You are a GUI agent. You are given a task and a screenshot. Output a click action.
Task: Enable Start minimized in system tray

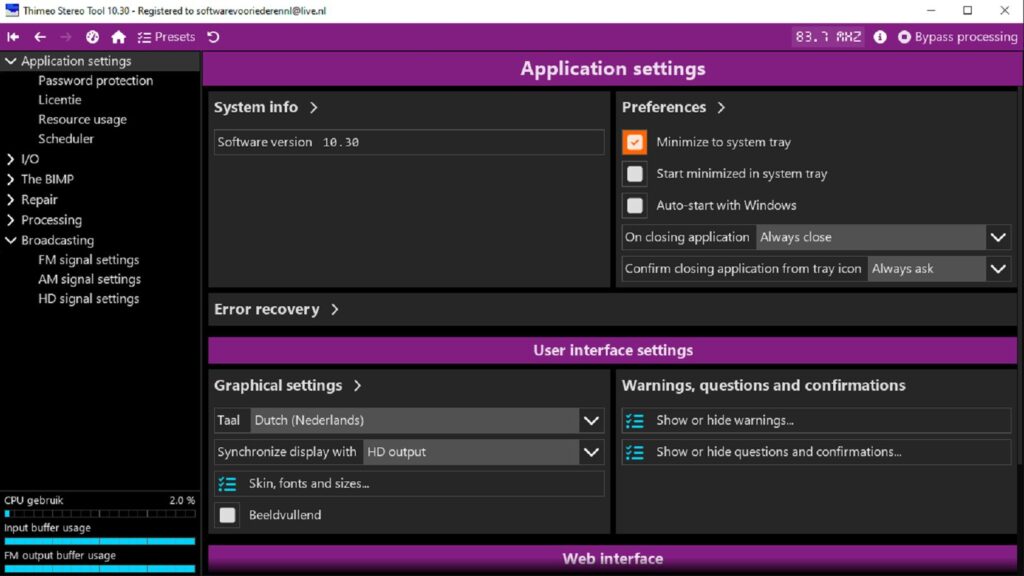coord(634,174)
